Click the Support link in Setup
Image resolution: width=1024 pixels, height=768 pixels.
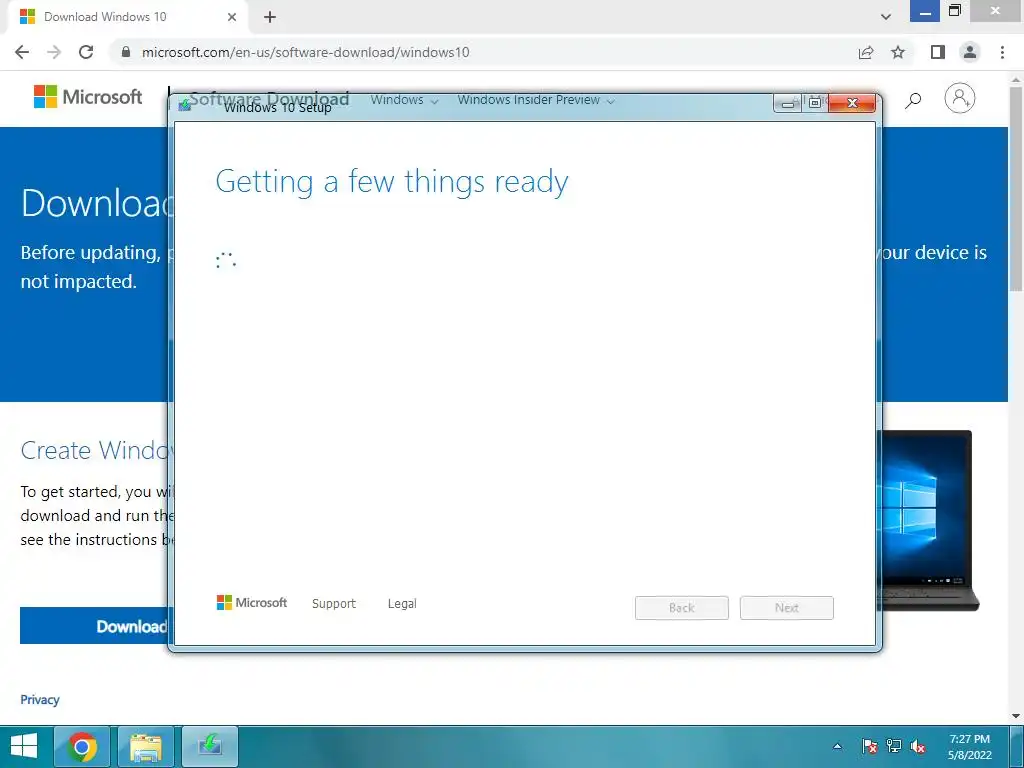[x=334, y=603]
